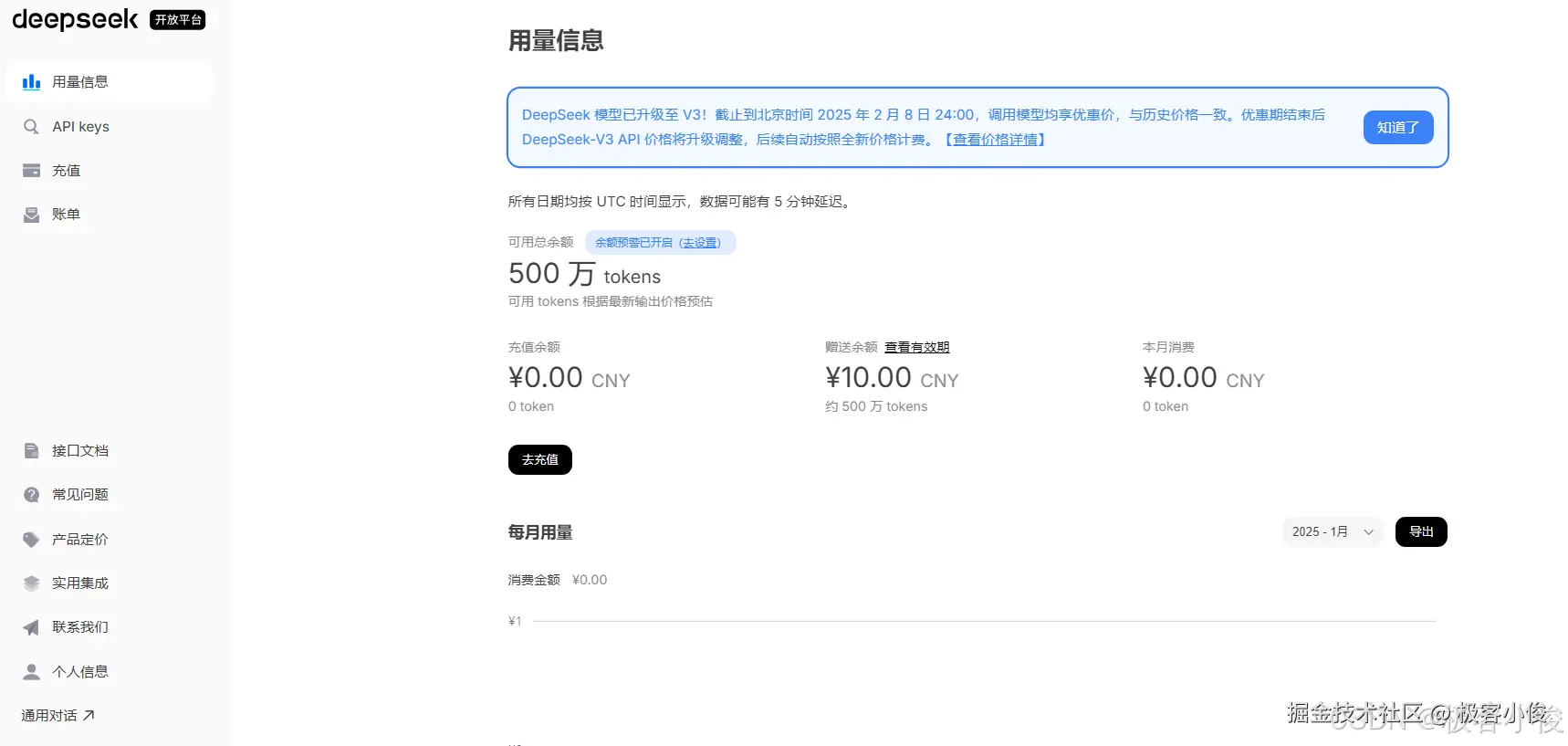Click the 查看有效期 link
The height and width of the screenshot is (746, 1568).
click(917, 348)
